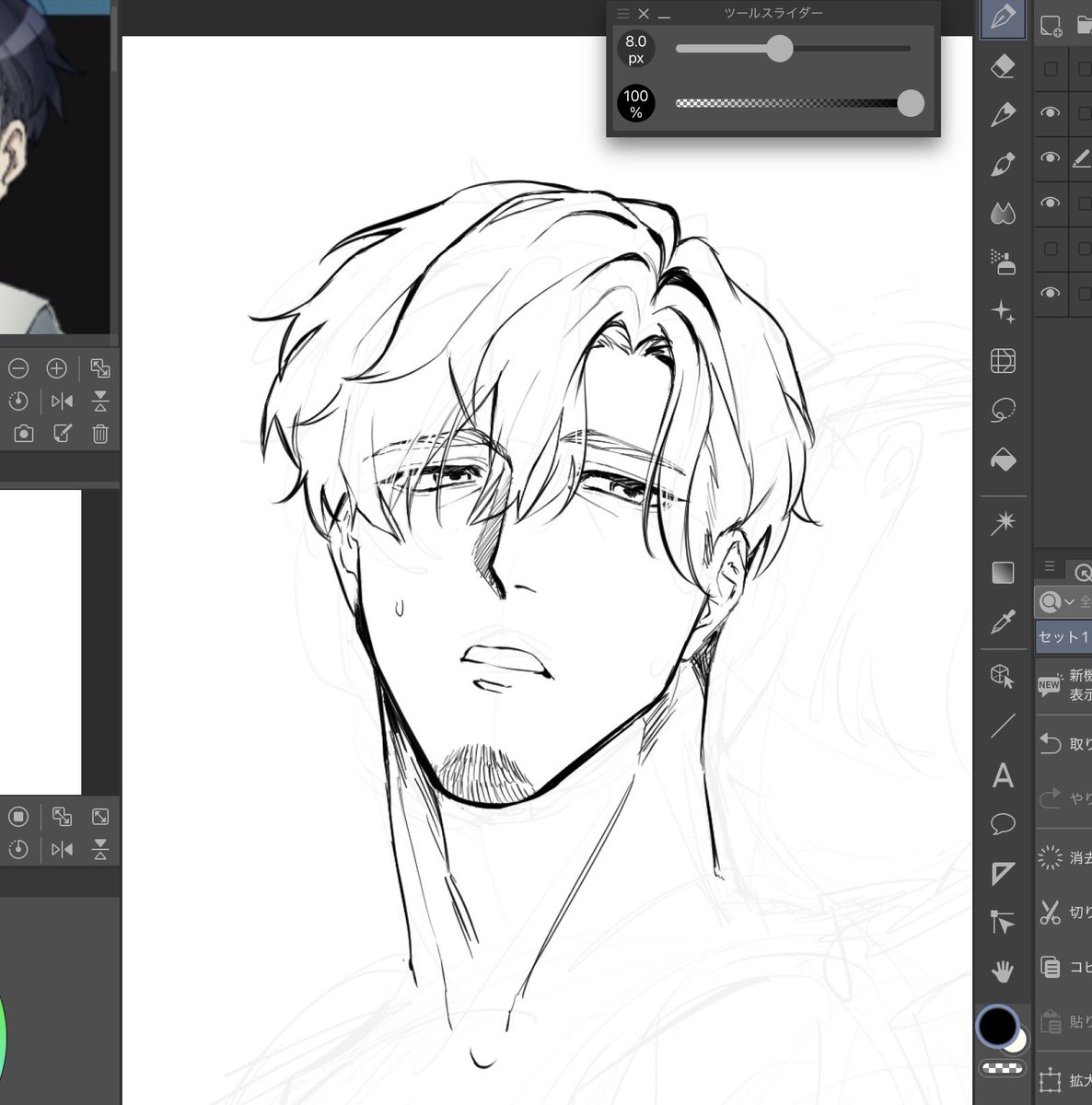Click the brush size slider handle
The image size is (1092, 1105).
780,49
